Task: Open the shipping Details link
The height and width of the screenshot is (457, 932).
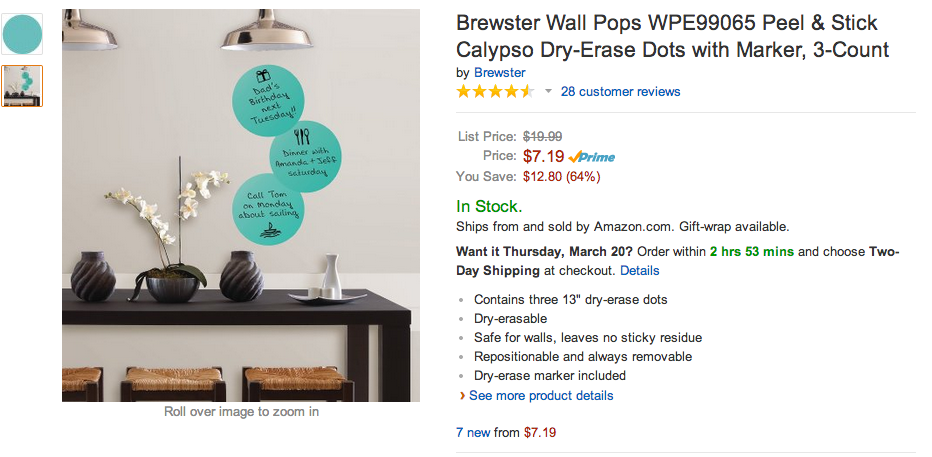Action: click(x=639, y=271)
